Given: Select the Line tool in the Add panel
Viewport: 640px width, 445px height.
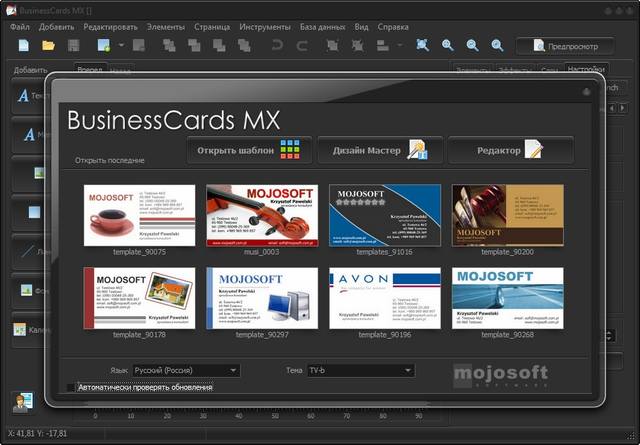Looking at the screenshot, I should click(29, 251).
